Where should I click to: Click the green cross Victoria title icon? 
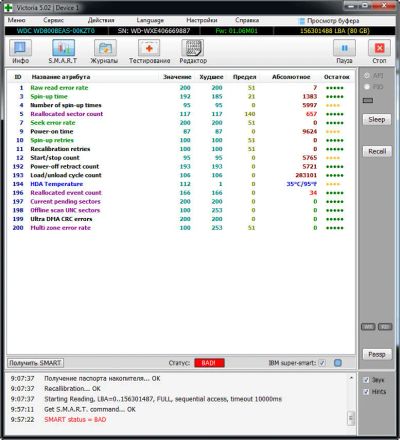9,7
